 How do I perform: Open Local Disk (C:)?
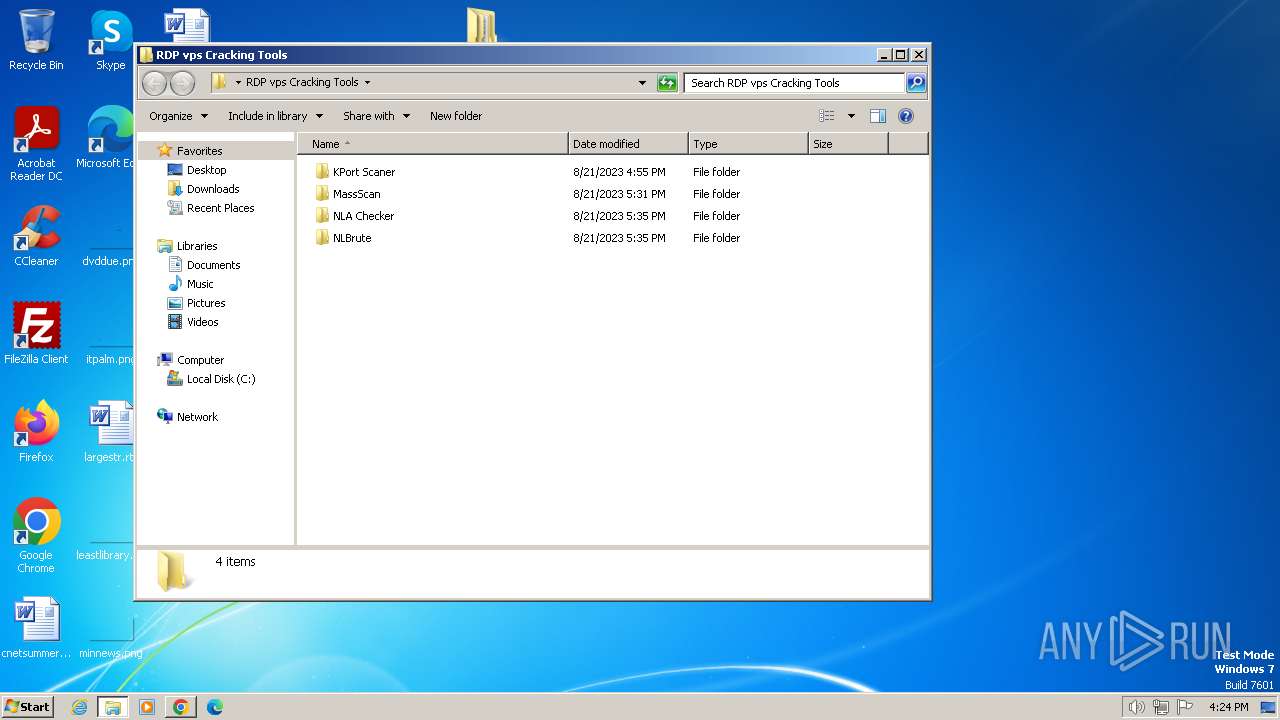coord(221,379)
